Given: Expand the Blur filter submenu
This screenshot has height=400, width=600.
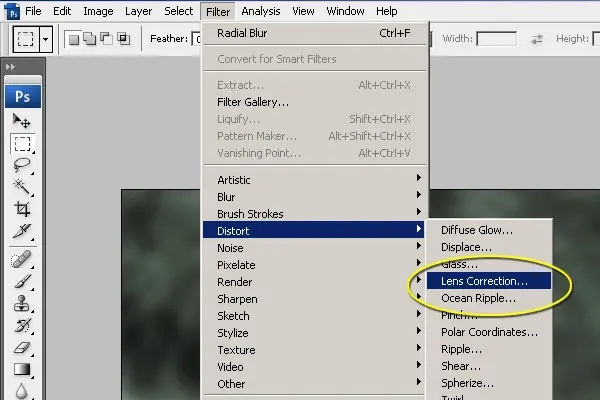Looking at the screenshot, I should tap(314, 197).
